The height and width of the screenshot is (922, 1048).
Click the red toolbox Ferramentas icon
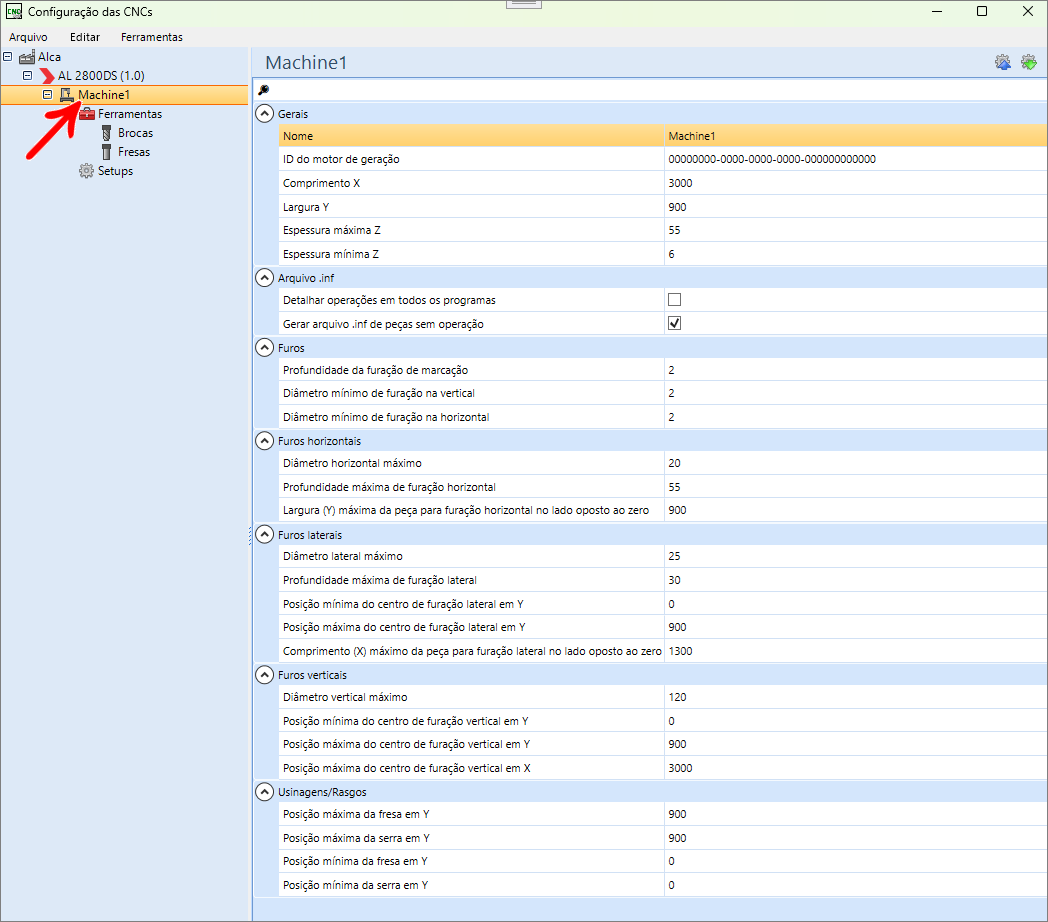pyautogui.click(x=87, y=114)
